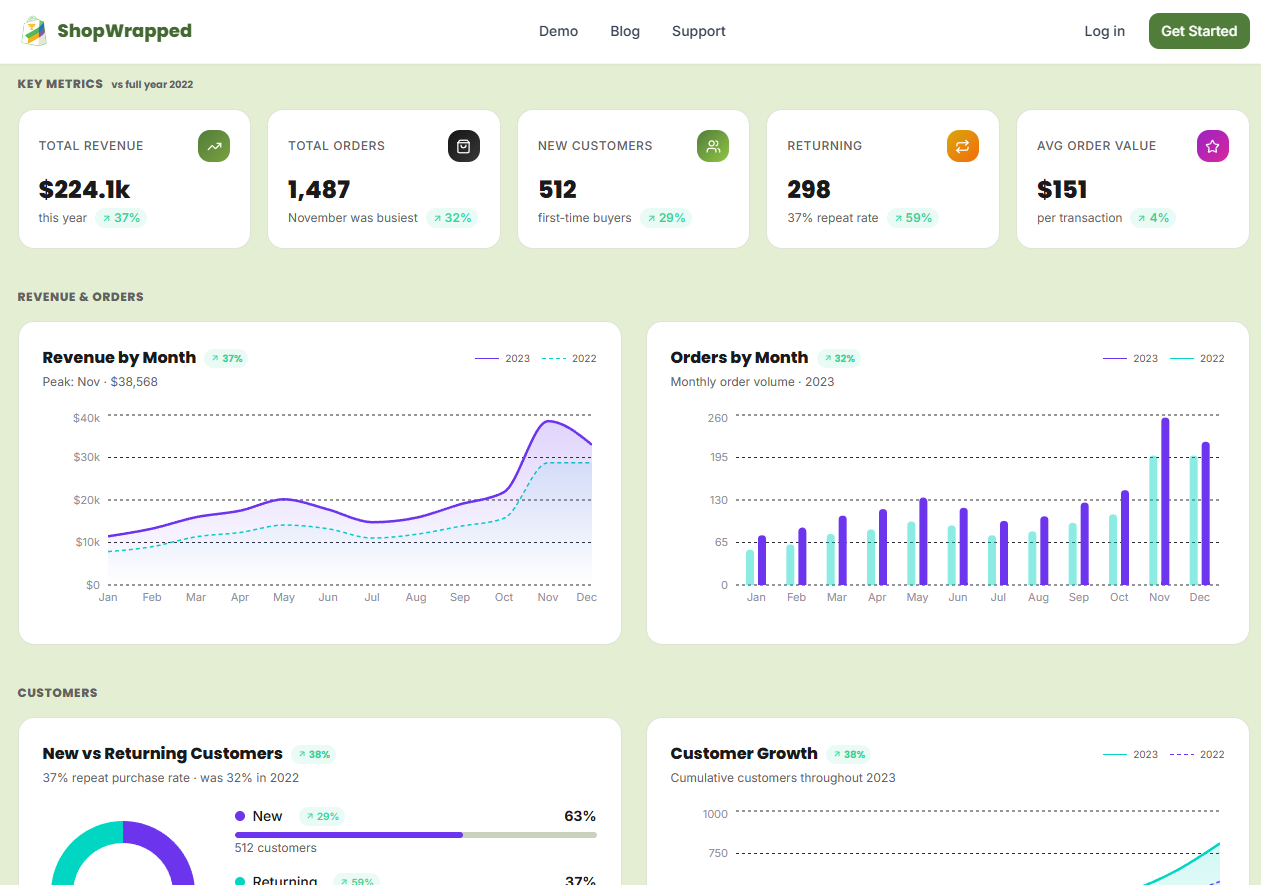Image resolution: width=1261 pixels, height=885 pixels.
Task: Click the Total Revenue trending-up icon
Action: (x=214, y=146)
